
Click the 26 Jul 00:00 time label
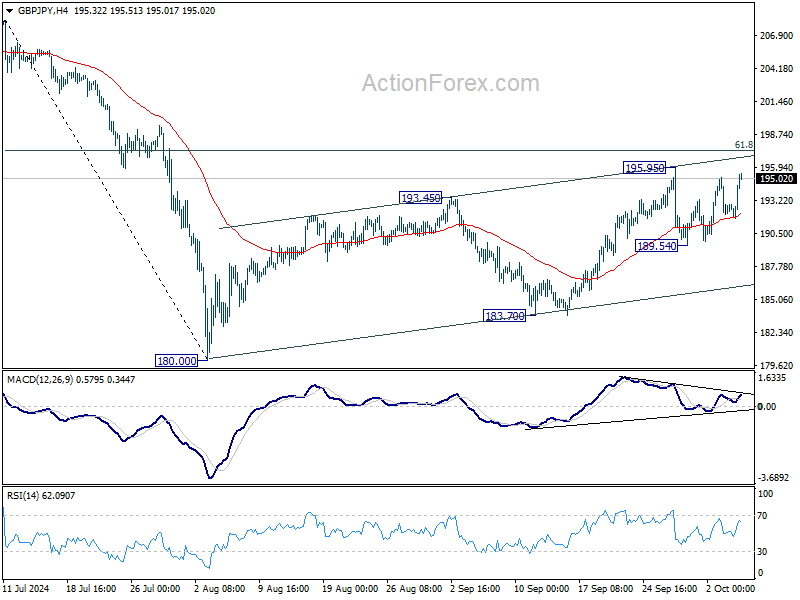tap(155, 588)
